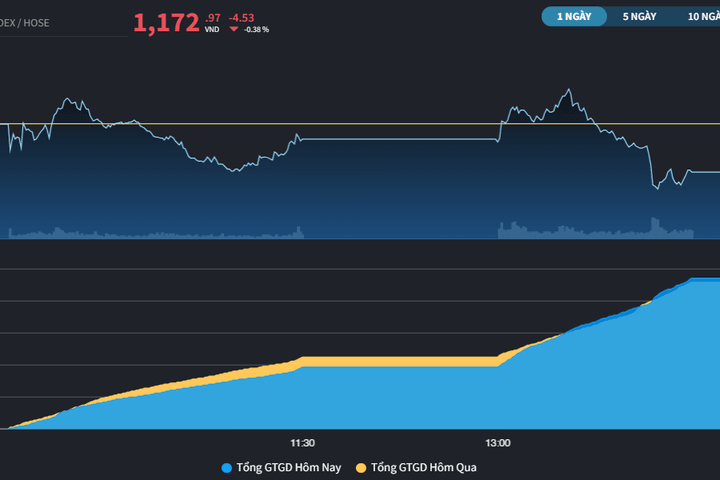Image resolution: width=720 pixels, height=480 pixels.
Task: Click the 13:00 time axis label
Action: tap(498, 443)
